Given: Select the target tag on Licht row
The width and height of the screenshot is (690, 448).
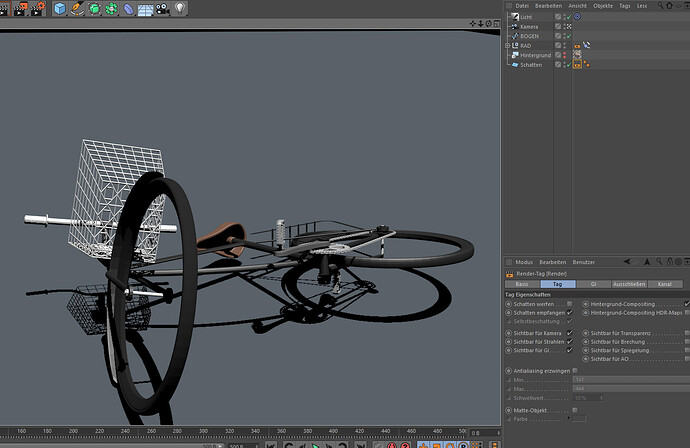Looking at the screenshot, I should (x=577, y=17).
